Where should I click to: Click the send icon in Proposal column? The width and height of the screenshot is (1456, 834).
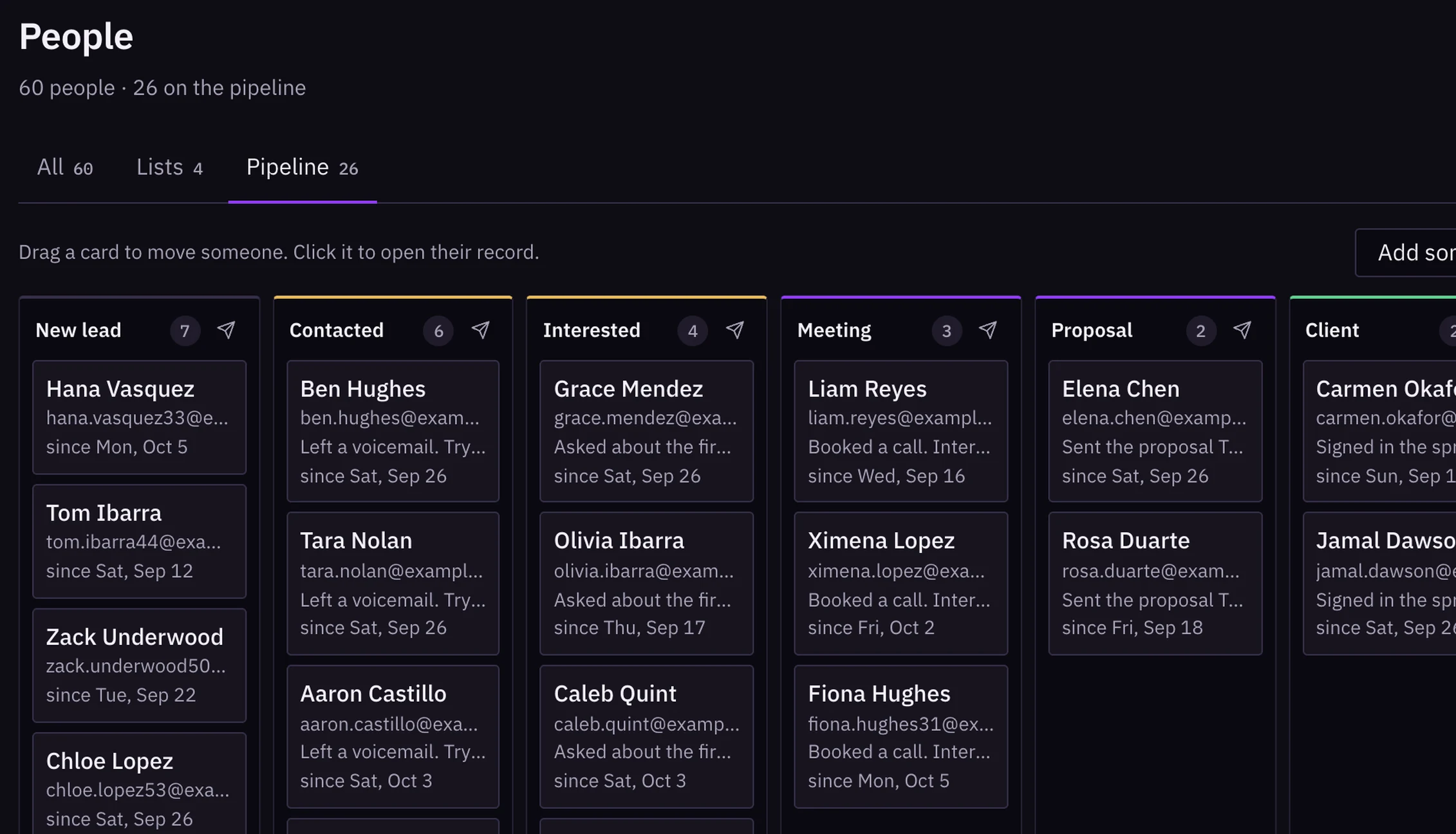pos(1242,330)
